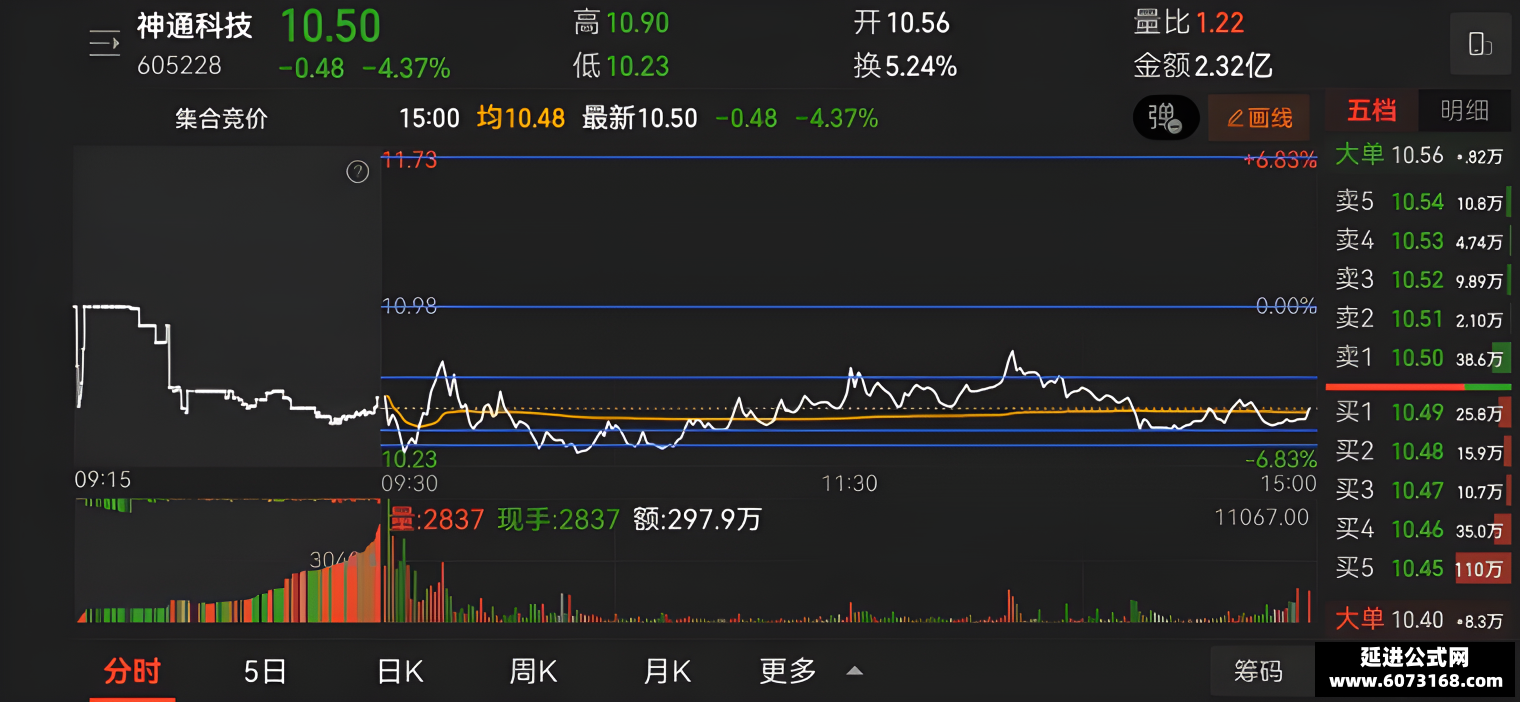Tap the landscape device rotation icon
The height and width of the screenshot is (702, 1520).
(x=1480, y=44)
